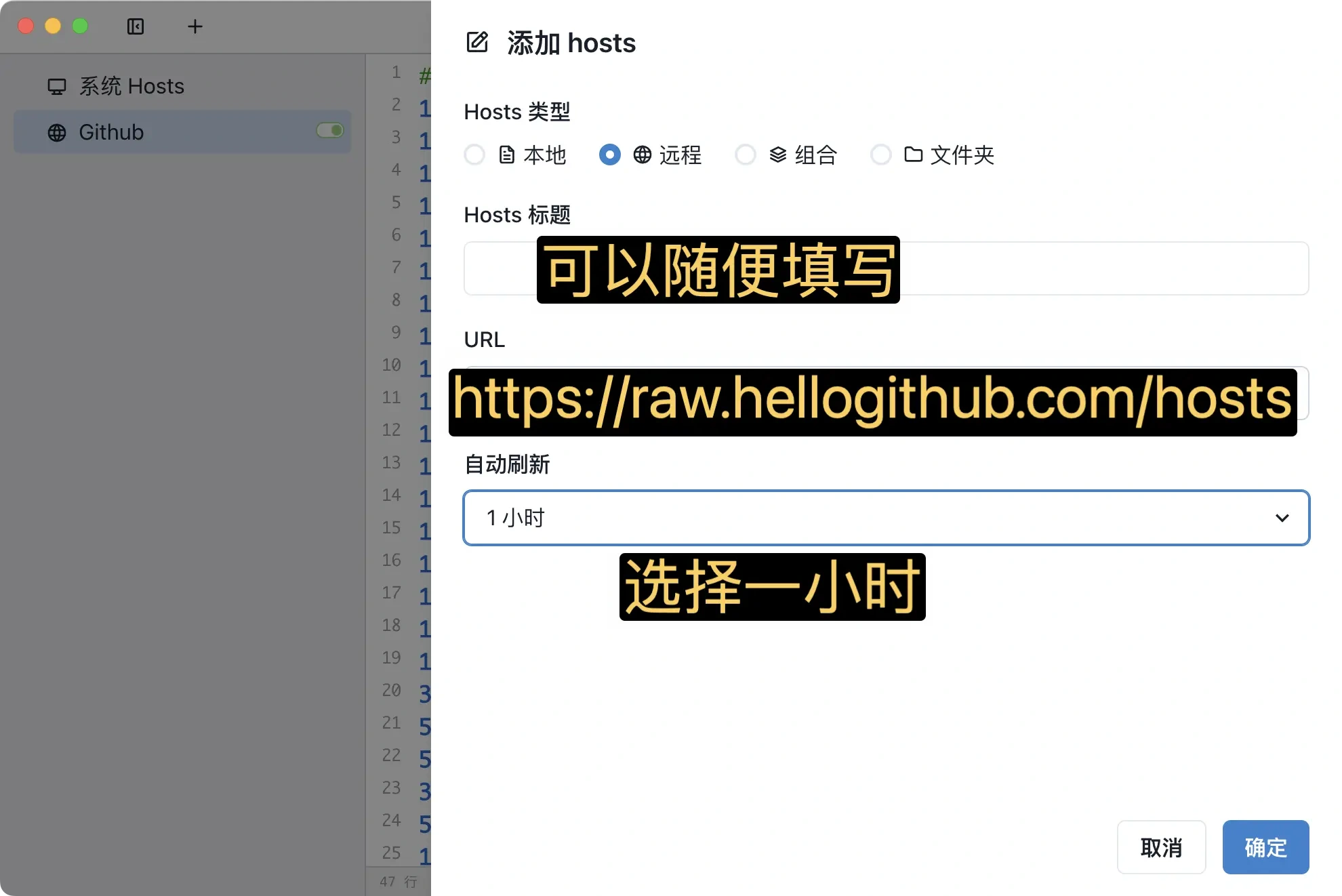Click the edit icon beside 添加 hosts title
This screenshot has height=896, width=1342.
tap(477, 42)
